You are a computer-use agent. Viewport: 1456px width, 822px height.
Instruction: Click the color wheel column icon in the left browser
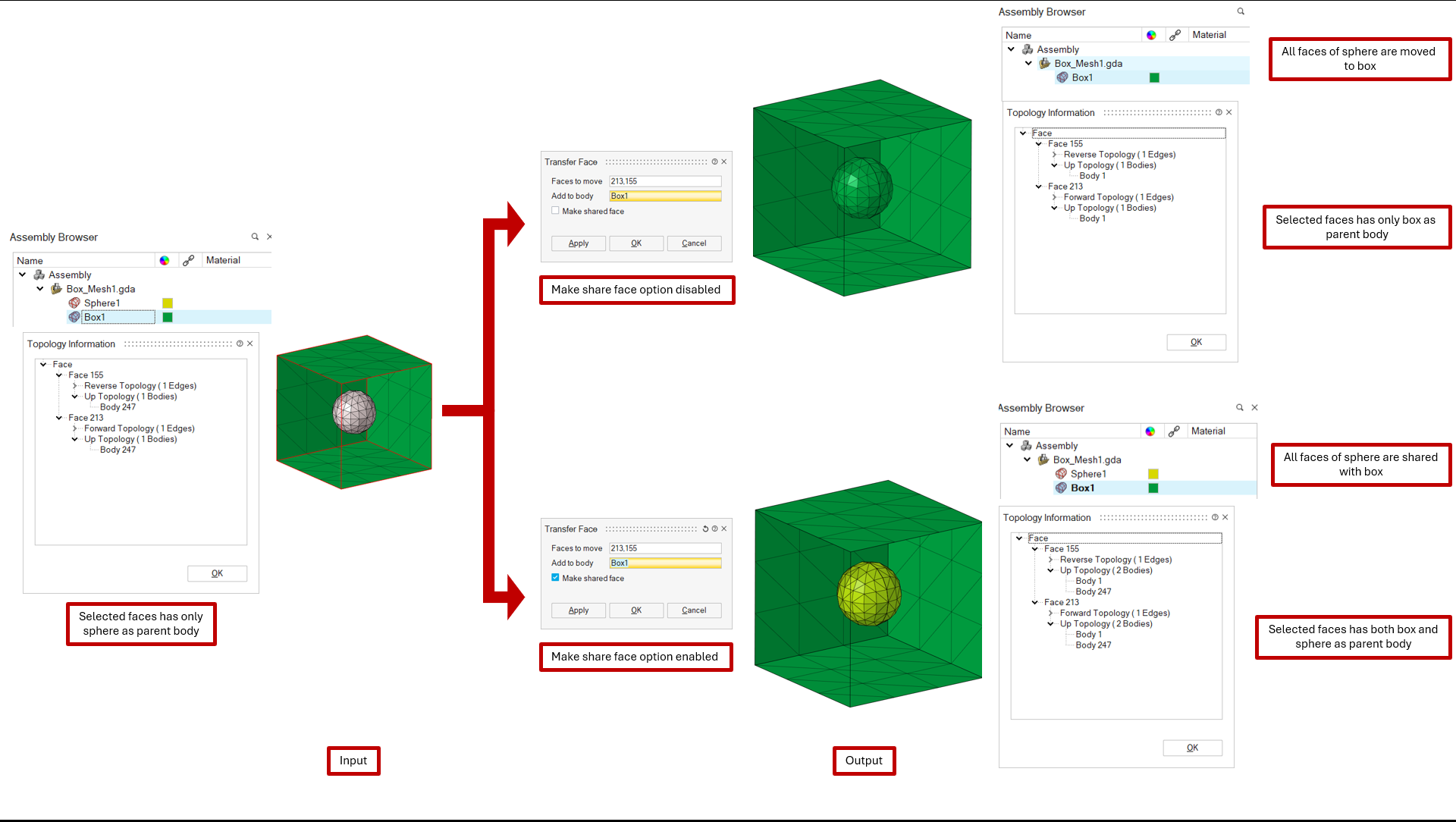[x=165, y=260]
